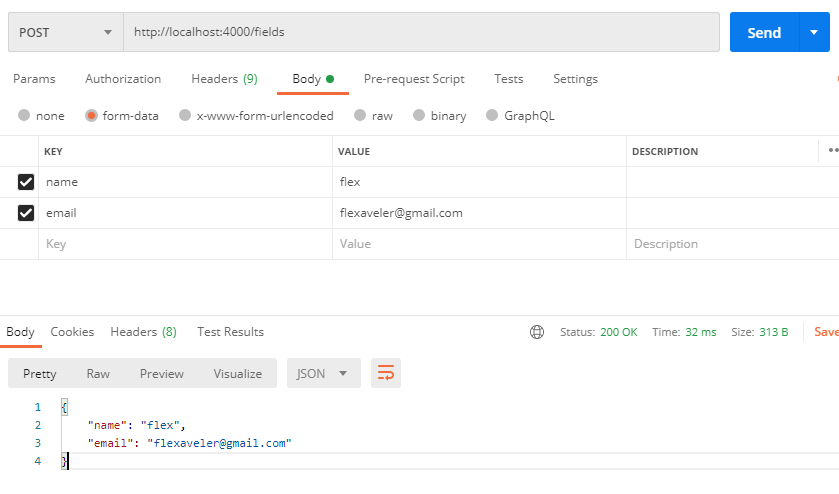
Task: Open the Settings tab
Action: 575,79
